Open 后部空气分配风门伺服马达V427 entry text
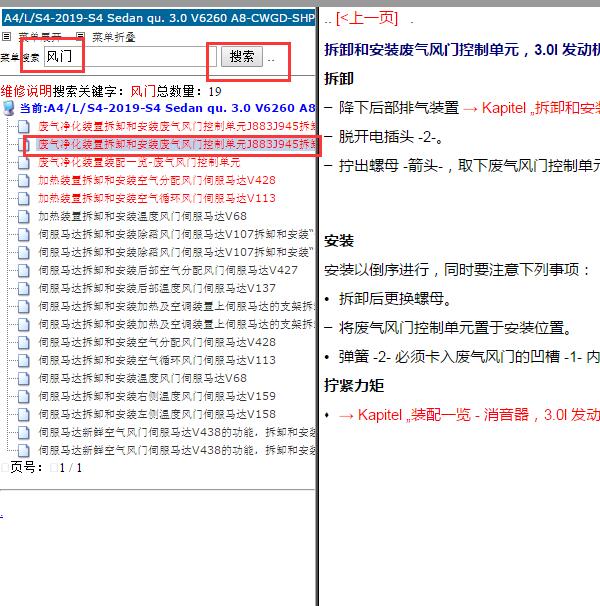Screen dimensions: 600x606 (168, 270)
